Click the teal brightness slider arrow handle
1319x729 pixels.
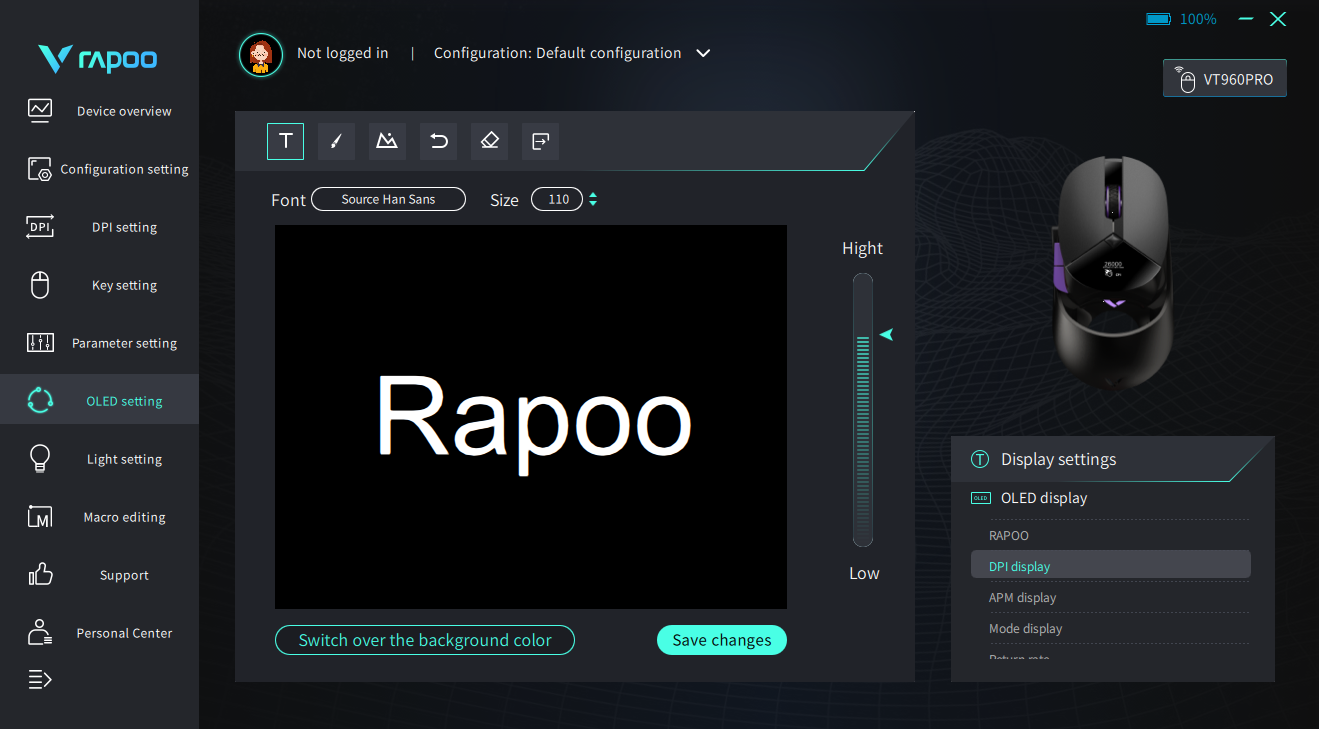885,334
